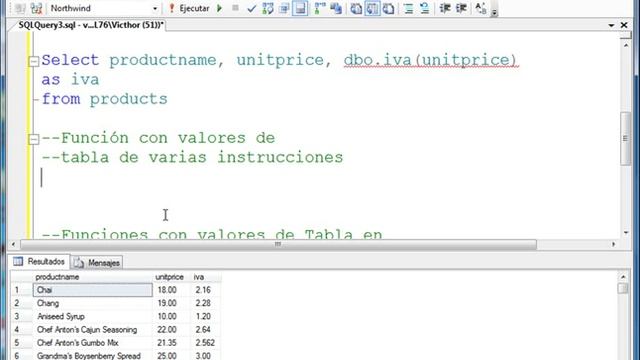640x360 pixels.
Task: Click the split-window handle above editor scrollbar
Action: pos(626,36)
